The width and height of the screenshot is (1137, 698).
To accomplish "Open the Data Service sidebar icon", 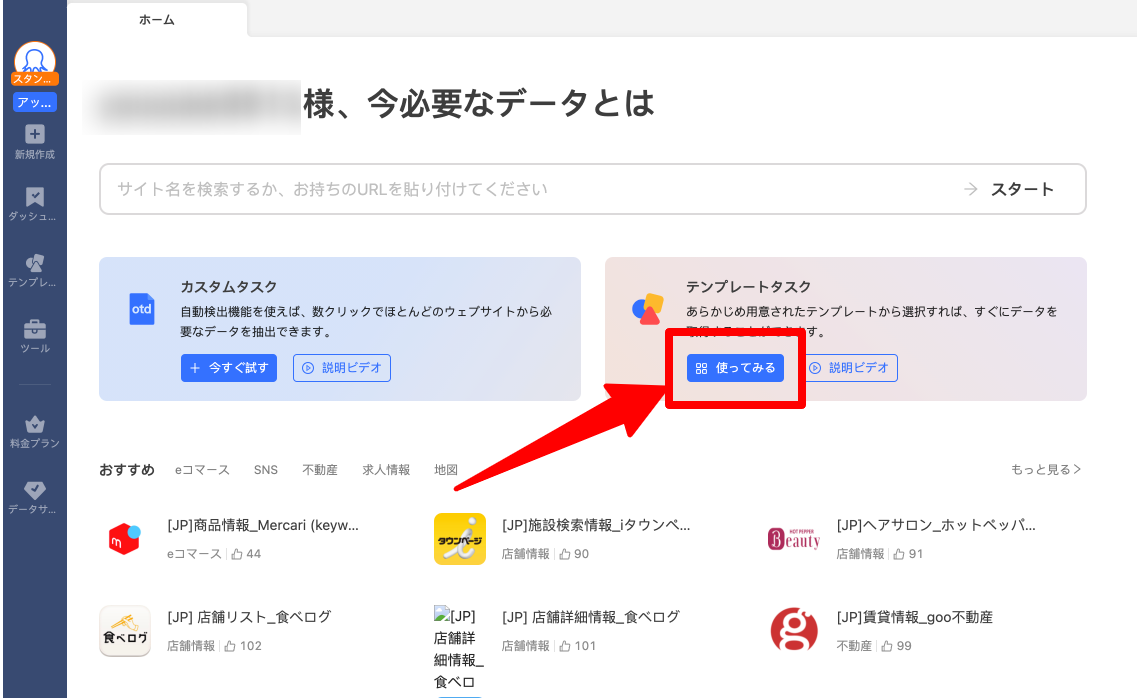I will (x=34, y=497).
